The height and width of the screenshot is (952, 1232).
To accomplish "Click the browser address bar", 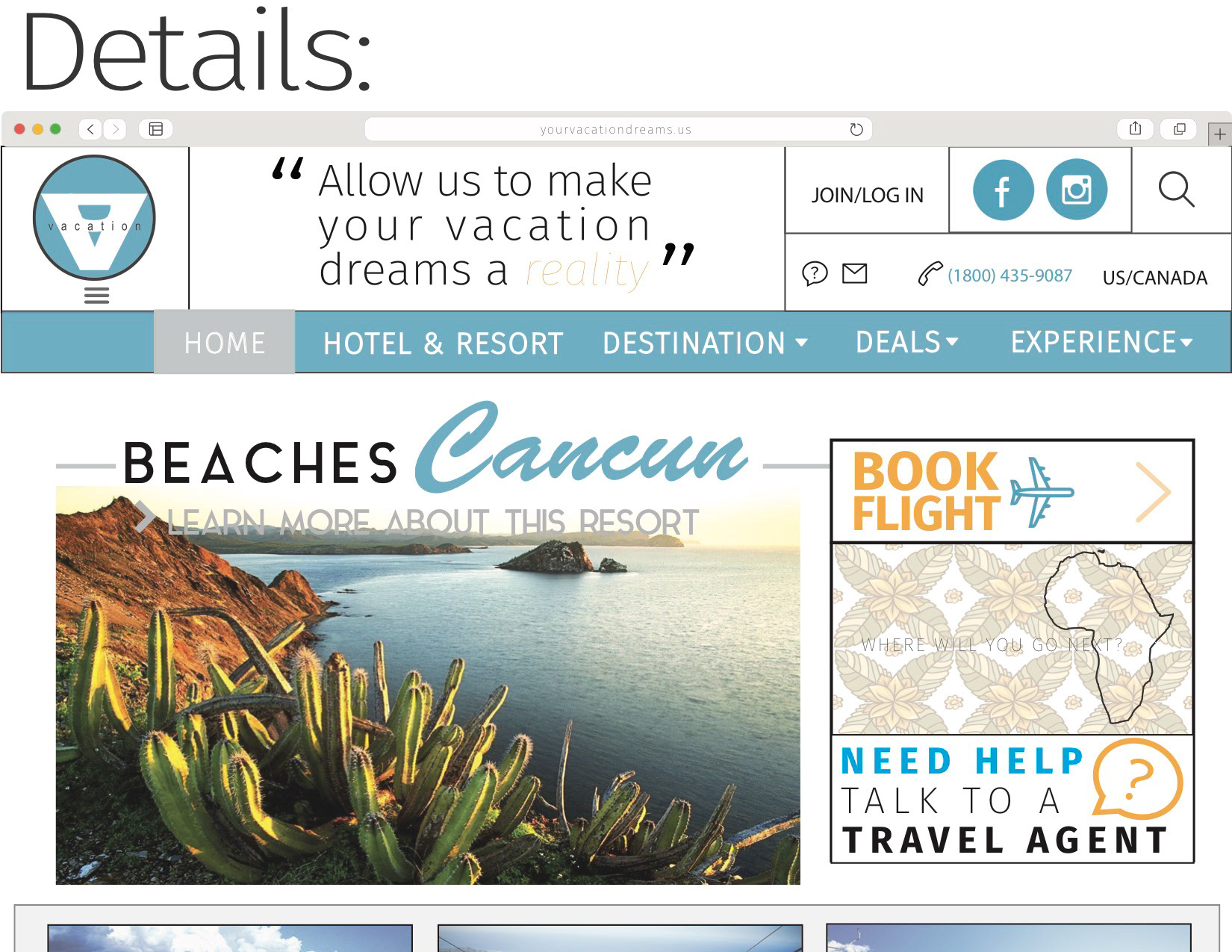I will pos(617,129).
